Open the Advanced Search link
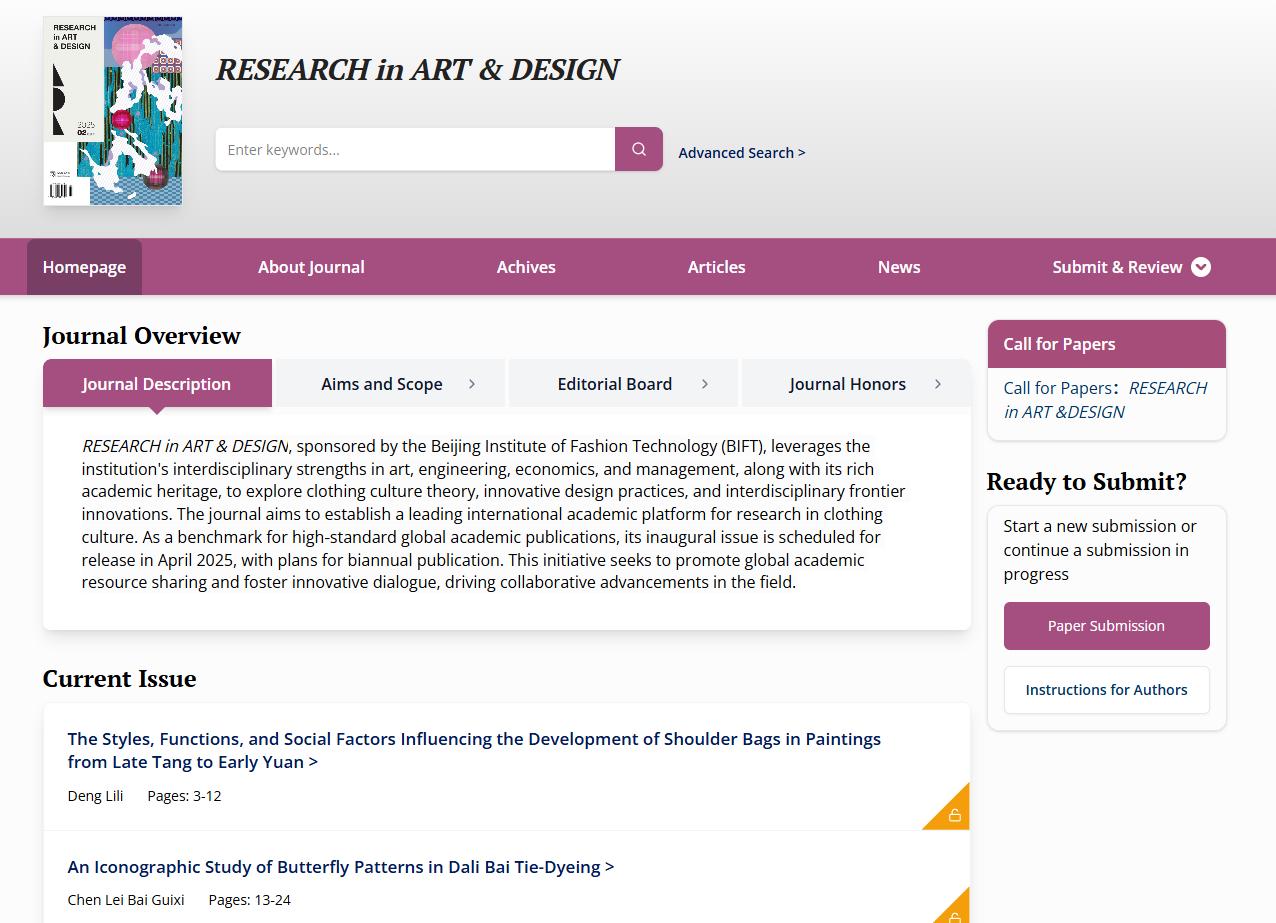The image size is (1276, 923). pos(741,152)
